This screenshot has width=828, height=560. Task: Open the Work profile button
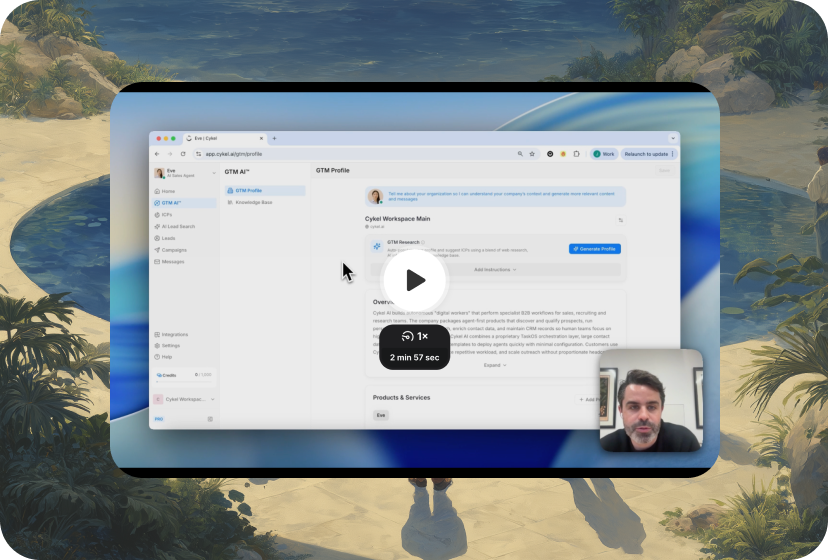[x=604, y=154]
